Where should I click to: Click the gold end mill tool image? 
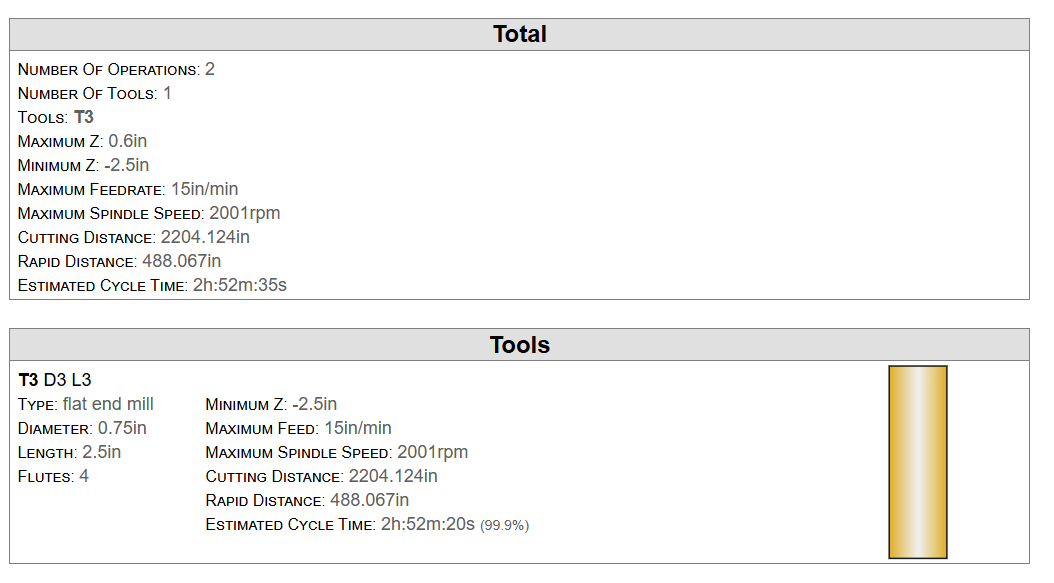tap(917, 462)
